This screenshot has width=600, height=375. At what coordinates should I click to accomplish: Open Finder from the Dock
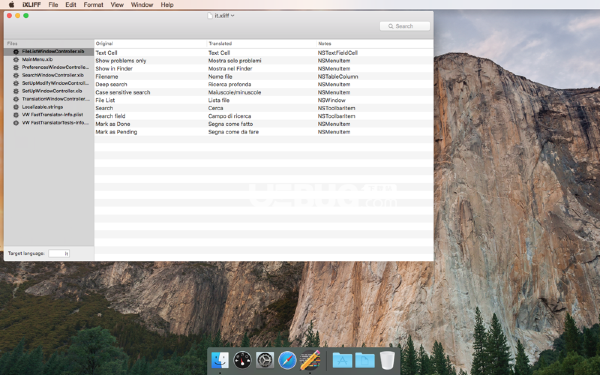point(220,360)
